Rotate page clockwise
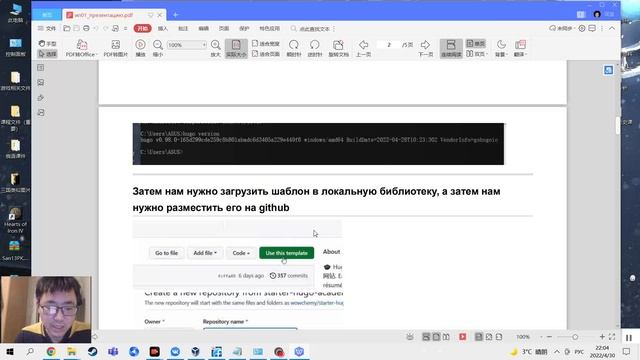This screenshot has width=640, height=360. (x=293, y=48)
